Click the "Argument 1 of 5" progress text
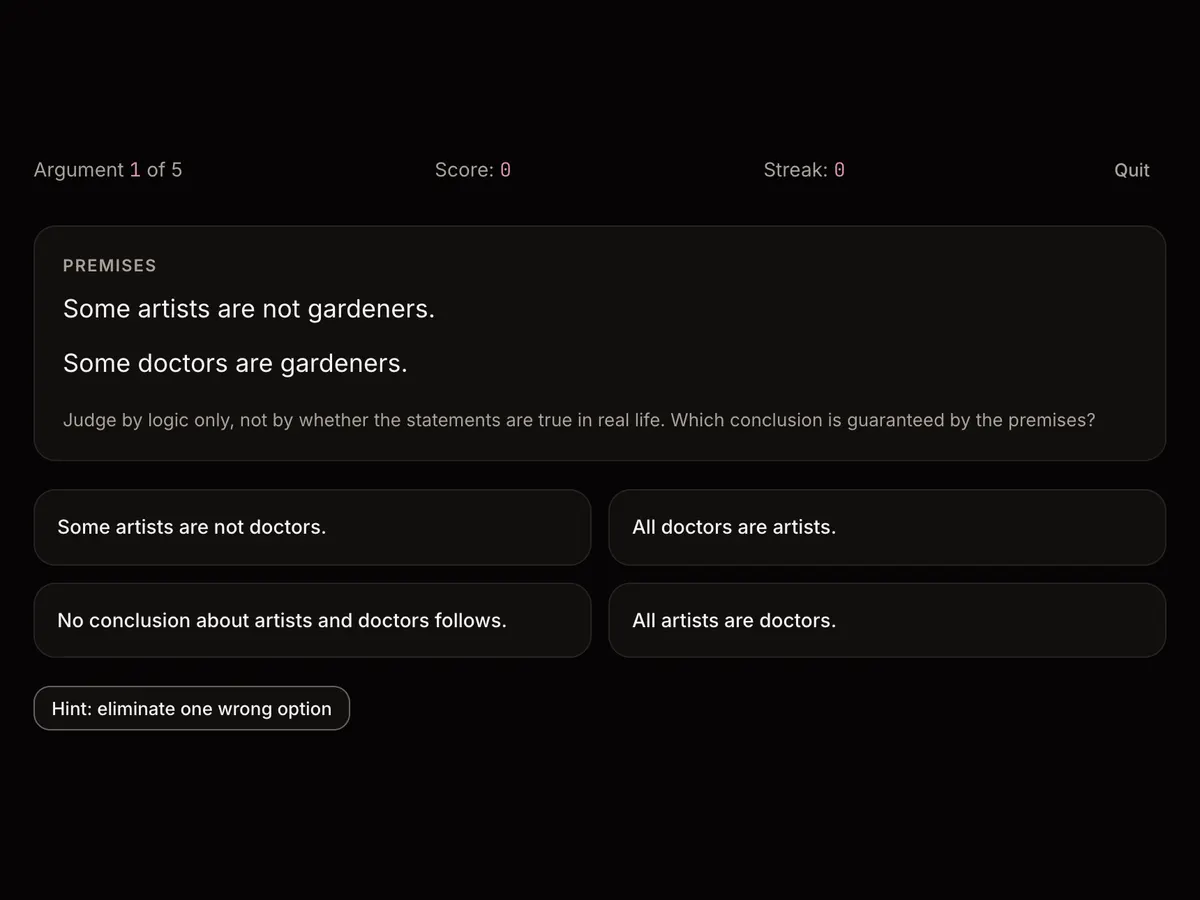Viewport: 1200px width, 900px height. (x=108, y=170)
